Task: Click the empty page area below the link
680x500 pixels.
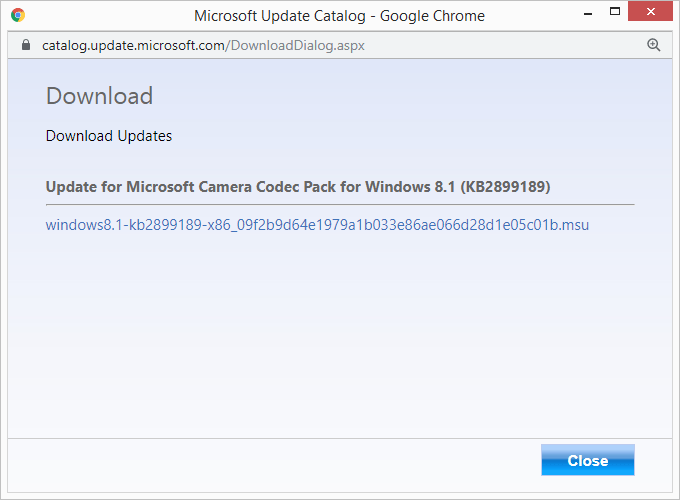Action: click(x=340, y=330)
